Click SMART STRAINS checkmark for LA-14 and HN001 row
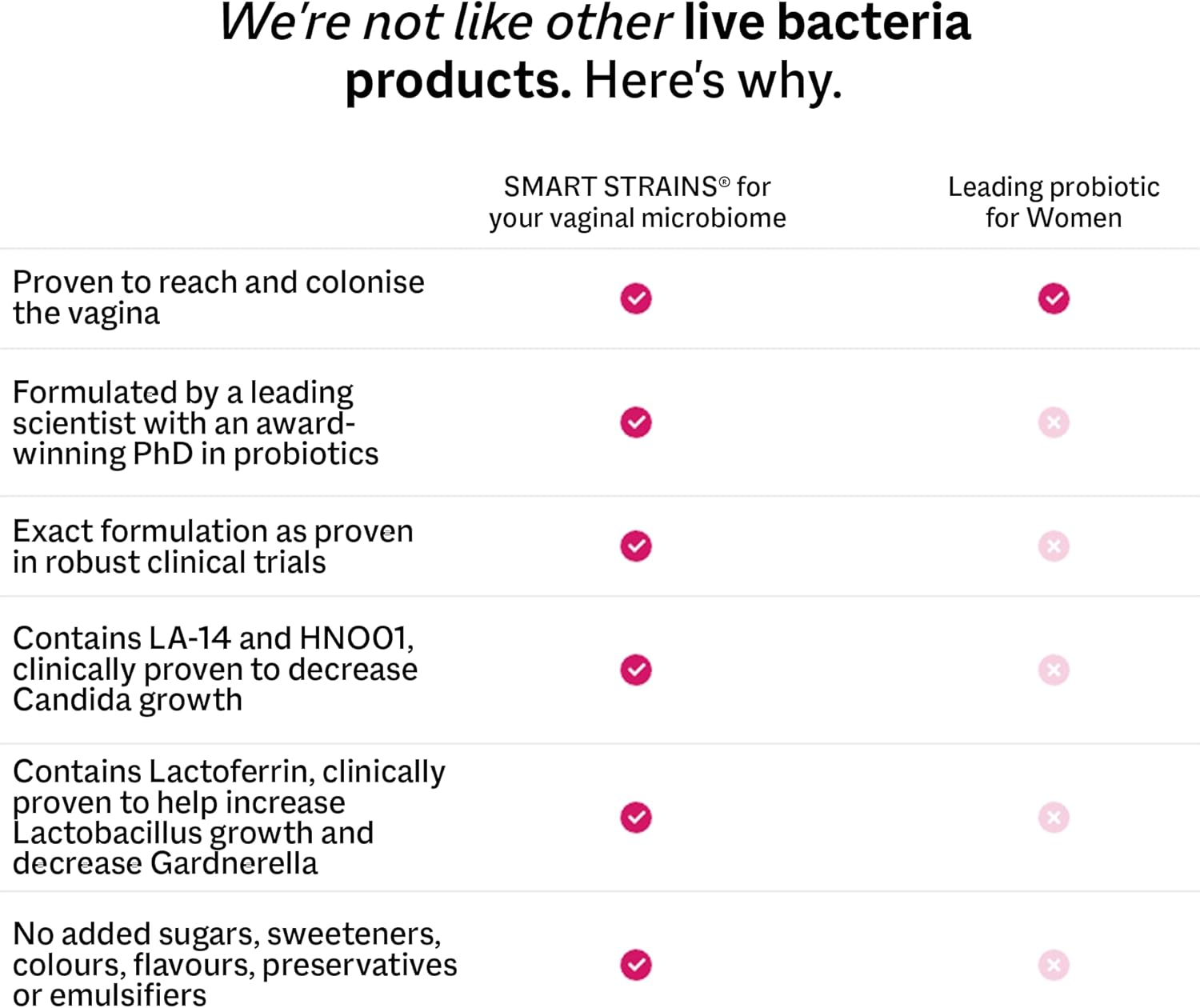Viewport: 1200px width, 1008px height. pos(636,670)
